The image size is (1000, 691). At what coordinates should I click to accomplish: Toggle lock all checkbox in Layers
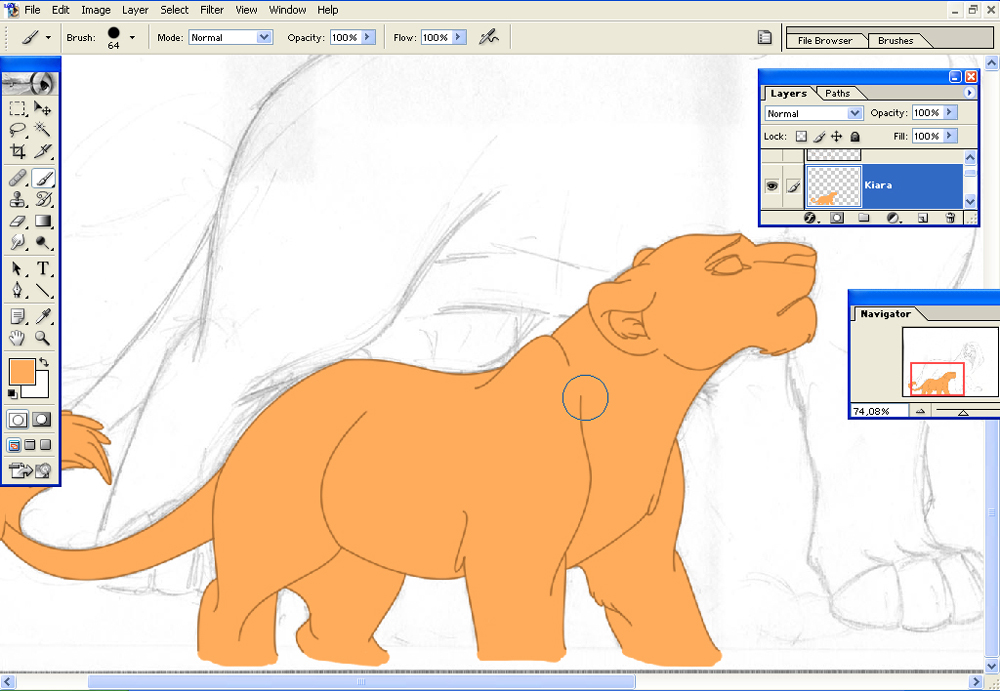pos(855,137)
